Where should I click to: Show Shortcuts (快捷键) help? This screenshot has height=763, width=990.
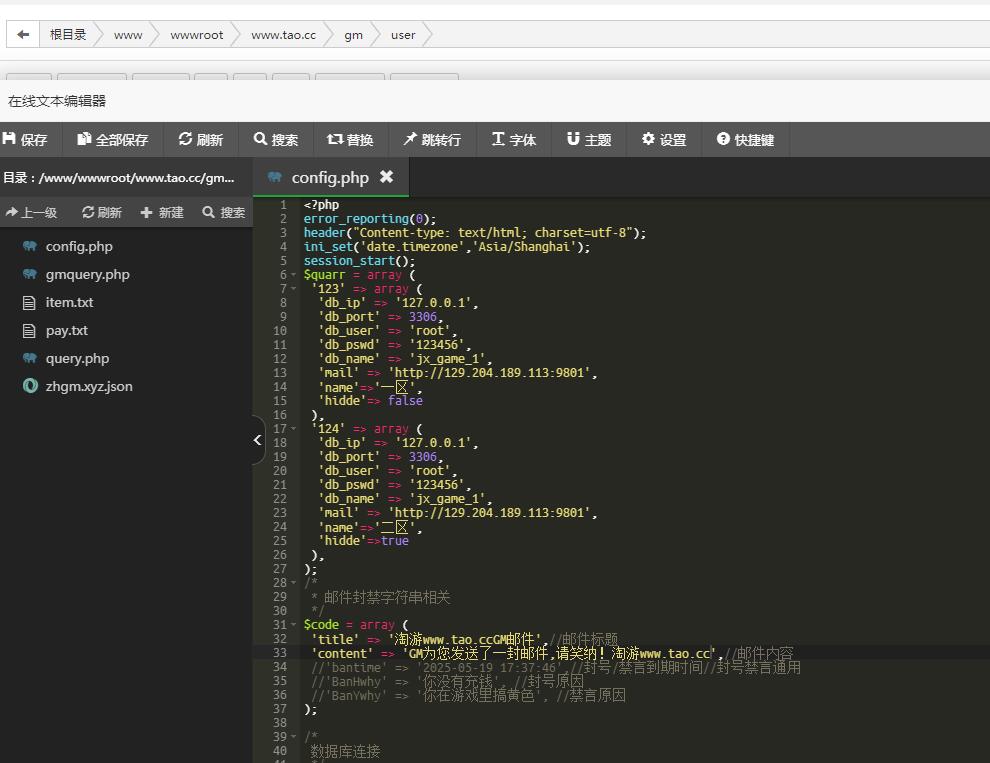[745, 140]
